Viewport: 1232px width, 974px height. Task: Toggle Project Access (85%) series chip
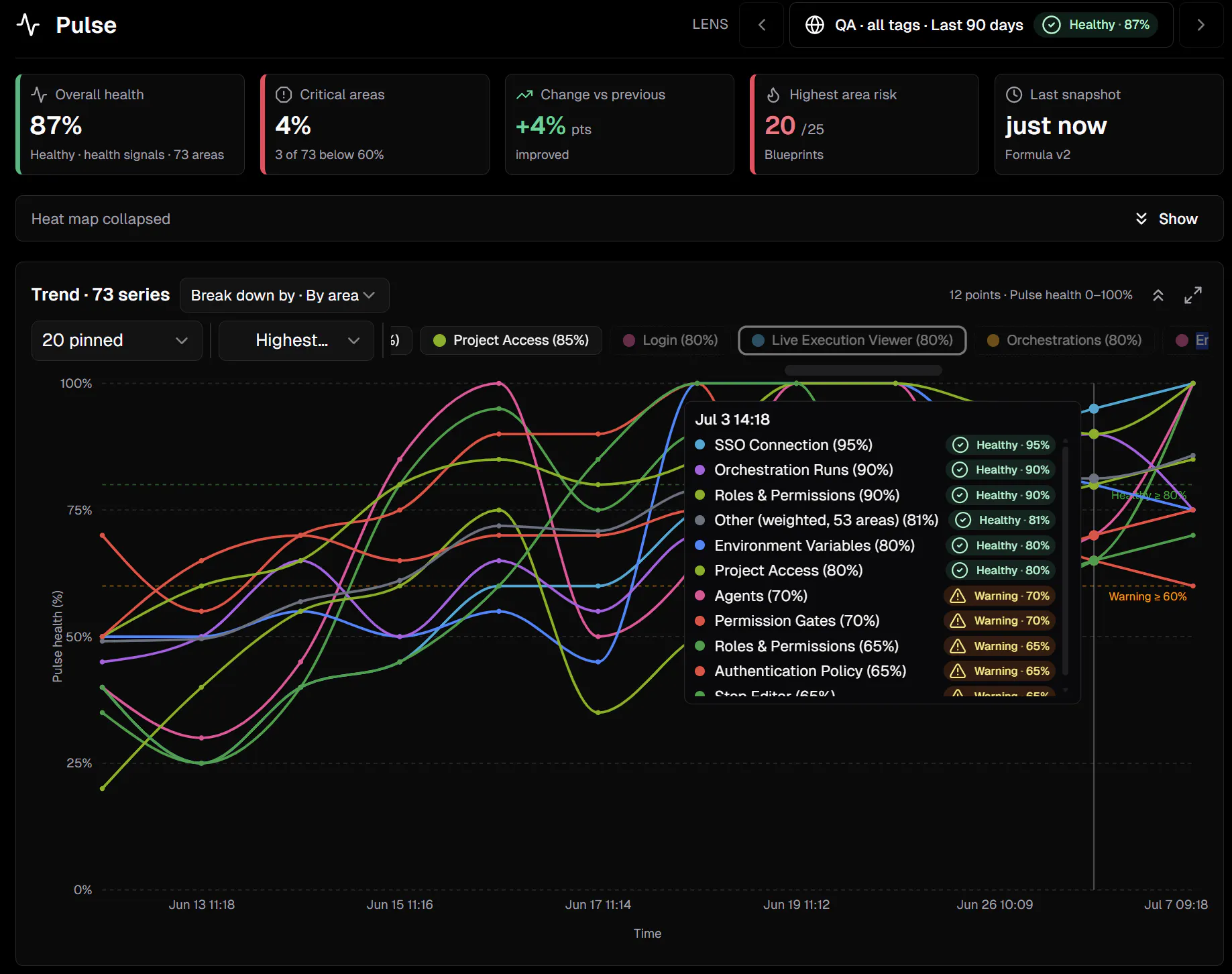511,340
